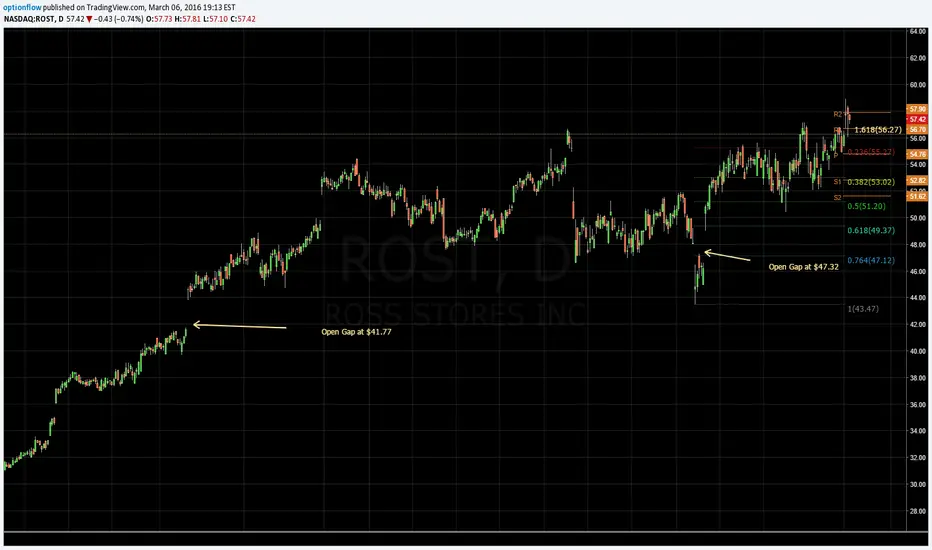
Task: Click the R2 pivot label
Action: pyautogui.click(x=837, y=114)
